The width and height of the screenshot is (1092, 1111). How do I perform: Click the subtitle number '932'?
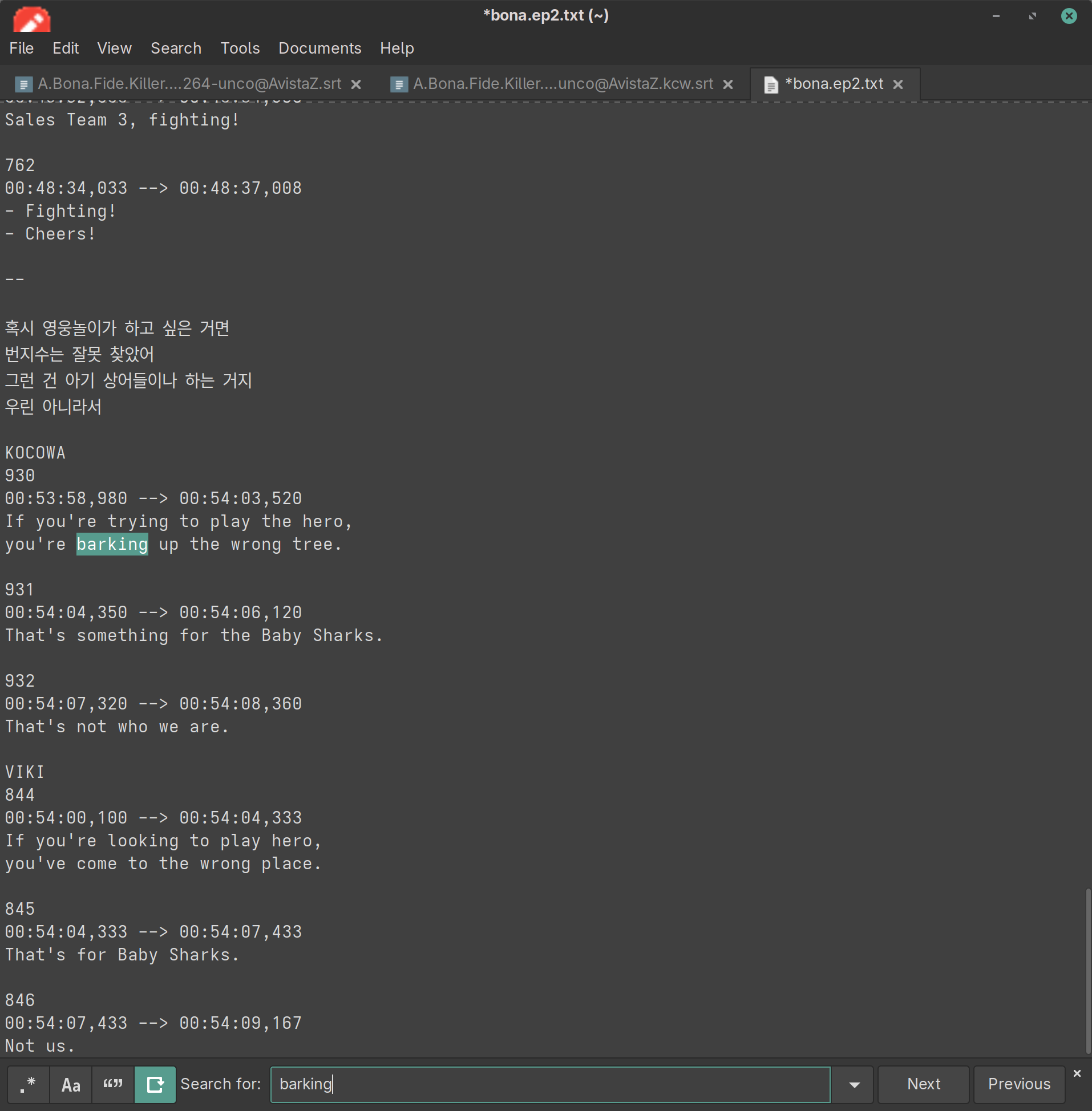click(x=20, y=681)
